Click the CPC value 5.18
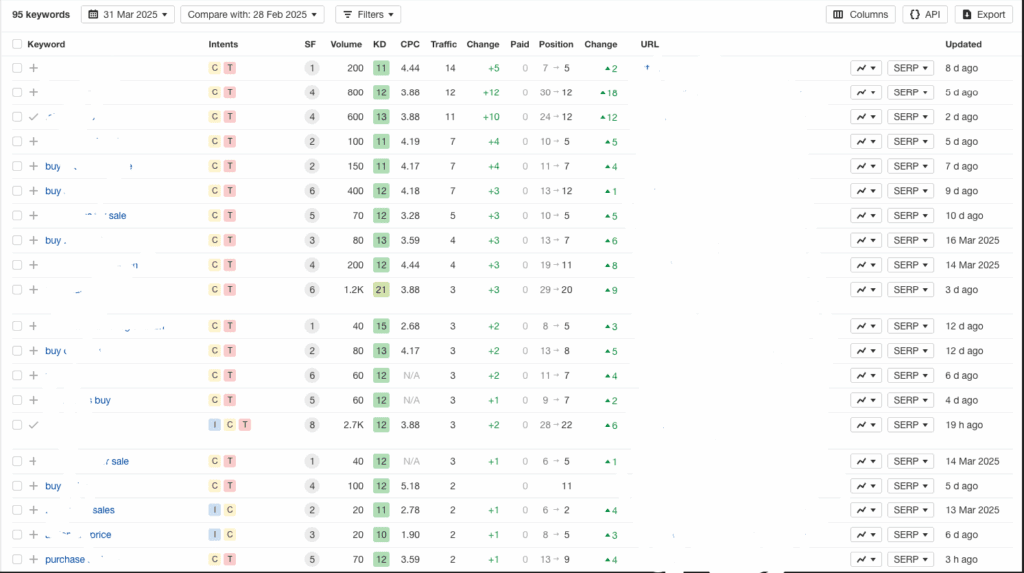 tap(410, 485)
